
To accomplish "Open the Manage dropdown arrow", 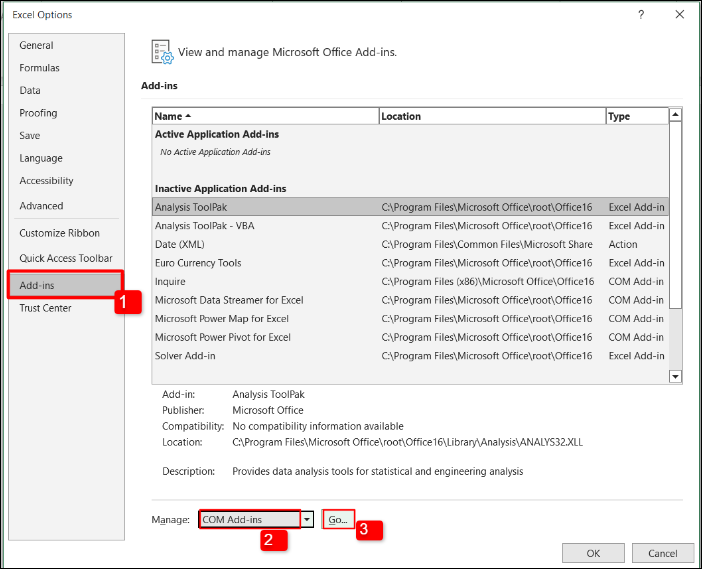I will pos(308,520).
